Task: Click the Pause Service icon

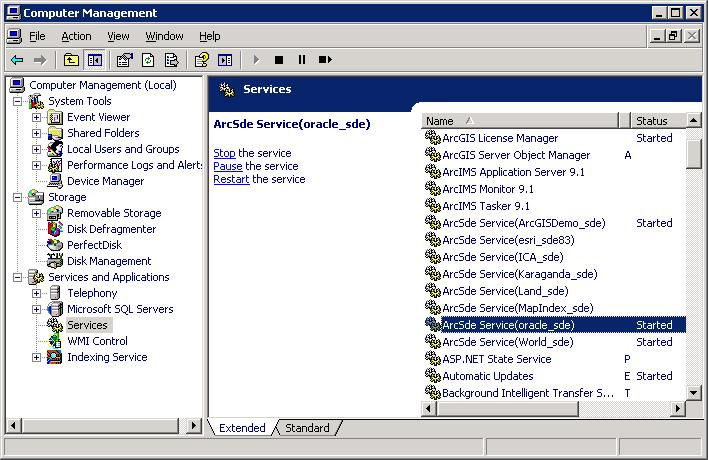Action: click(x=302, y=60)
